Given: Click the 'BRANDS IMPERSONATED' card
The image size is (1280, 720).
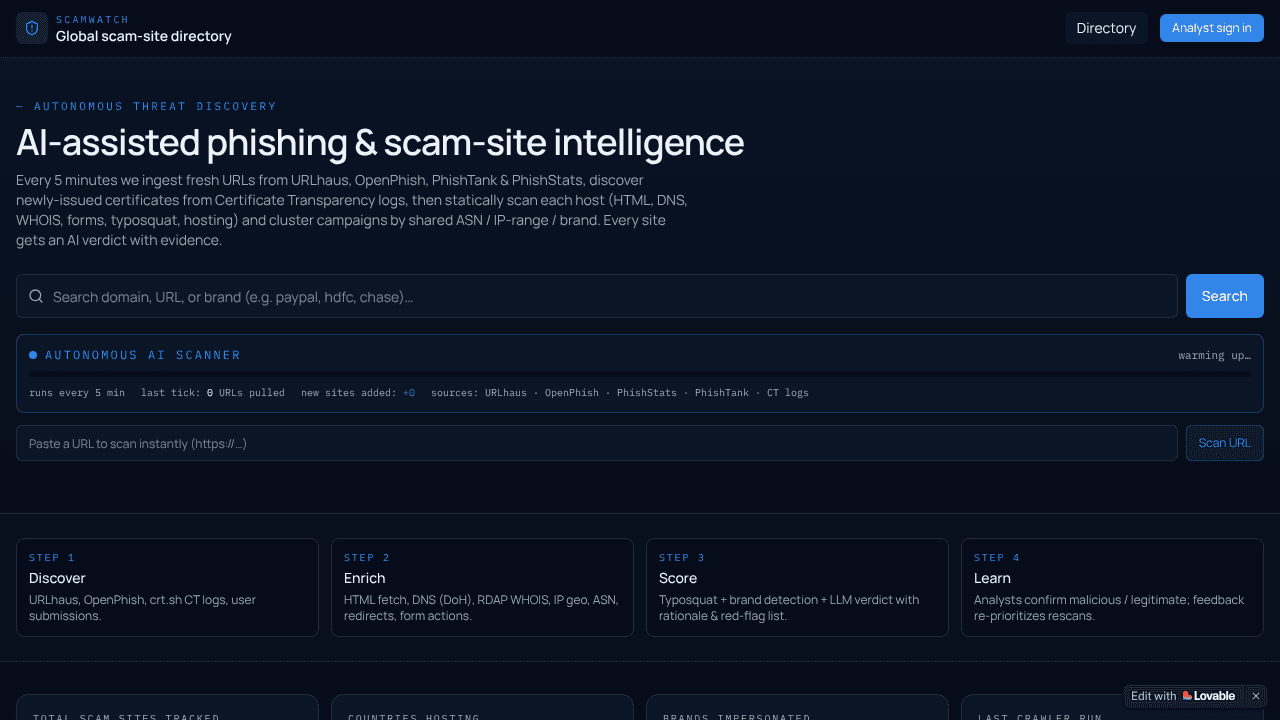Looking at the screenshot, I should [797, 707].
